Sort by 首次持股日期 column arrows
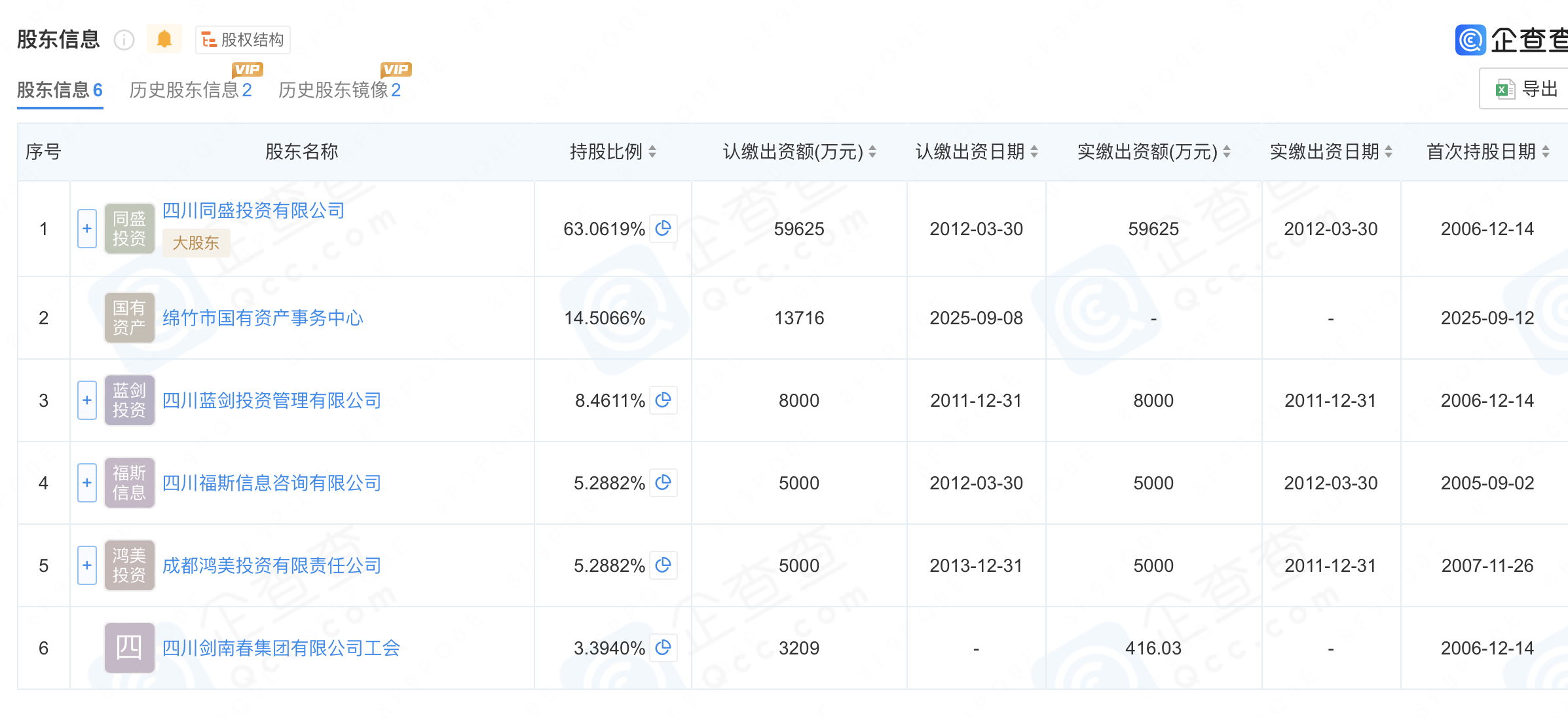Viewport: 1568px width, 718px height. point(1546,152)
